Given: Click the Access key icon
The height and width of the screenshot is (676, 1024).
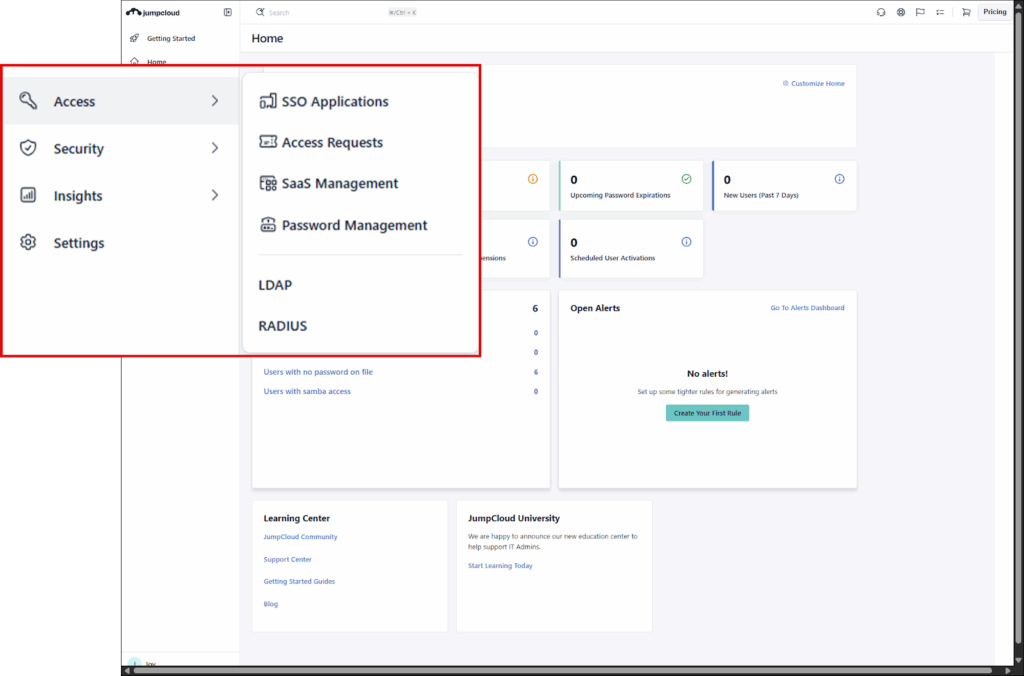Looking at the screenshot, I should pyautogui.click(x=28, y=101).
